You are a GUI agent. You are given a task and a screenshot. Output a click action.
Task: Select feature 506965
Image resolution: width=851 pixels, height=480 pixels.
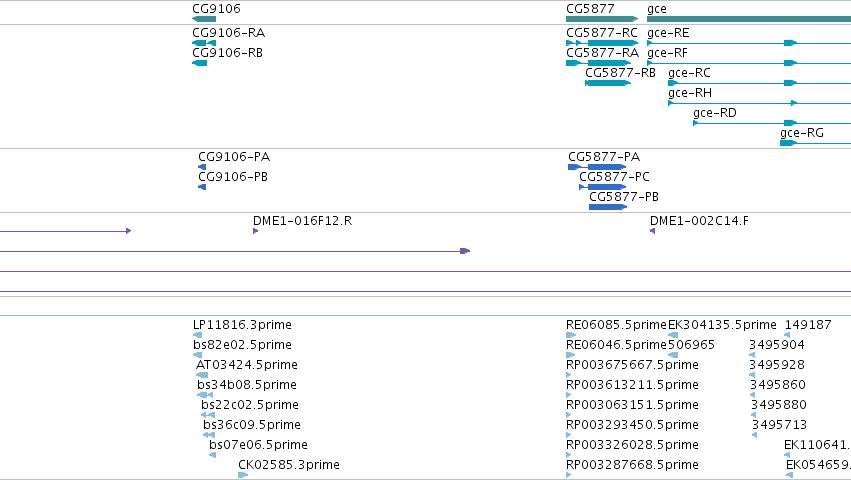pyautogui.click(x=691, y=345)
